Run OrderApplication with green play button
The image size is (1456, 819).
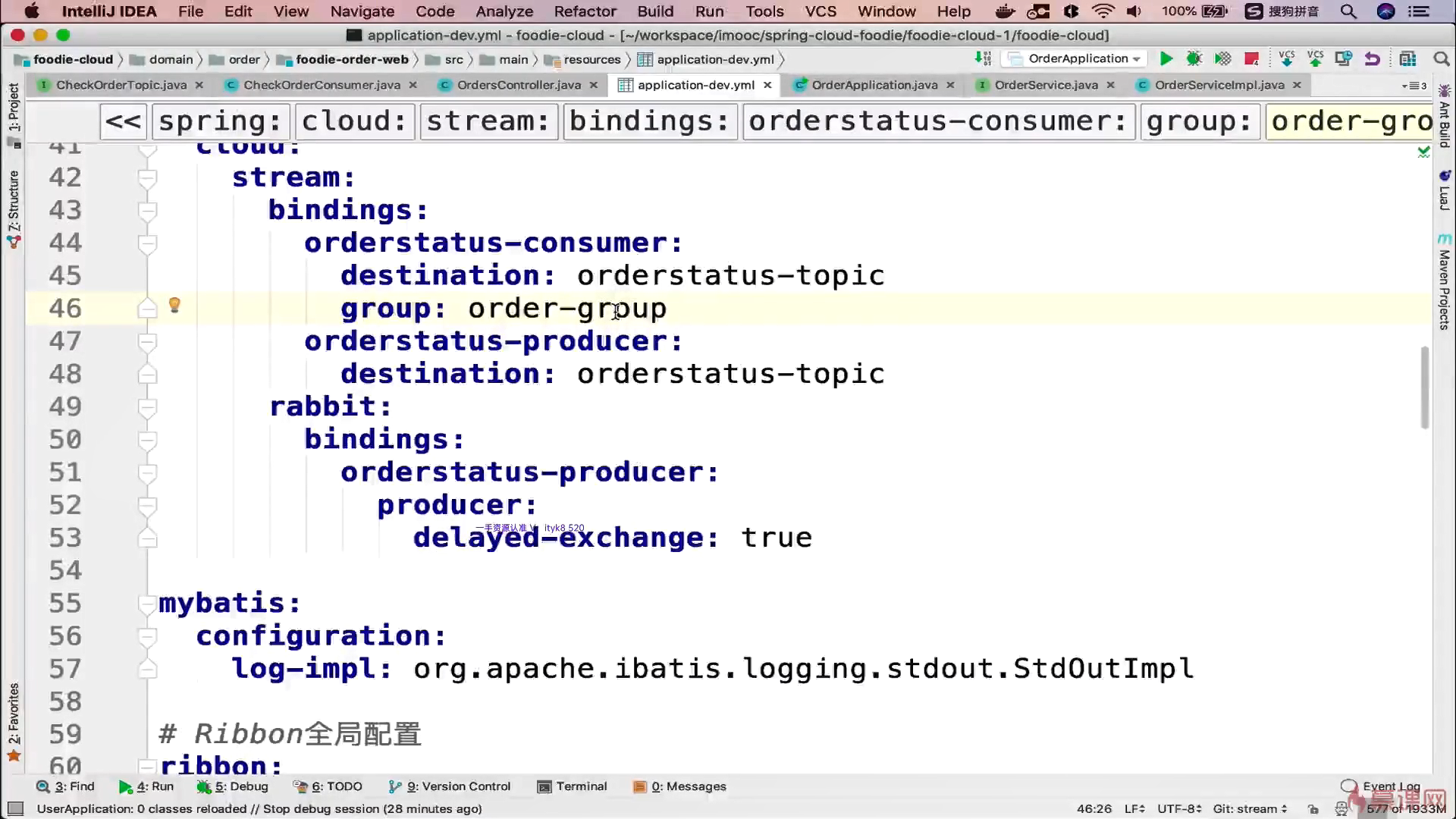[x=1166, y=58]
